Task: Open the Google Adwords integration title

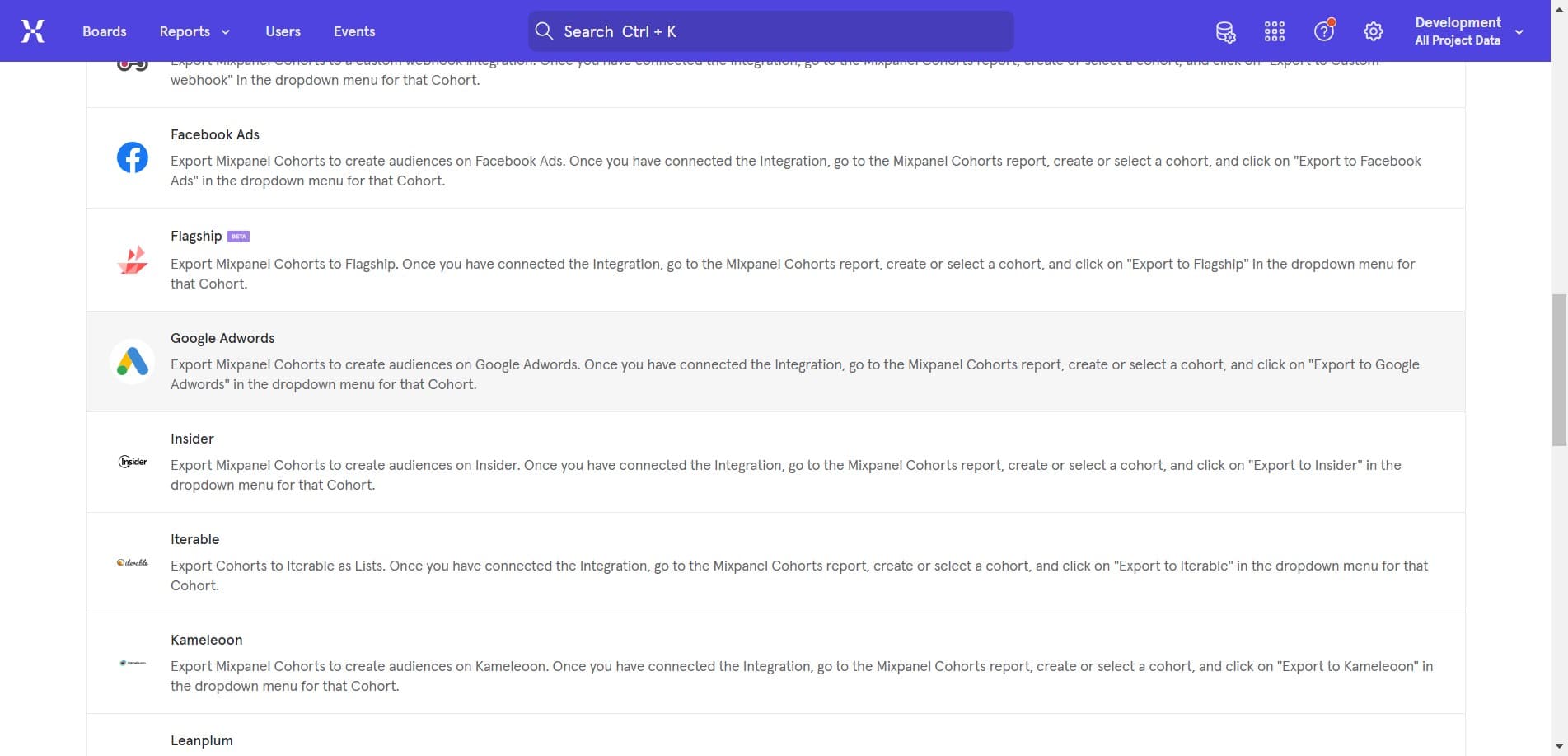Action: (x=222, y=338)
